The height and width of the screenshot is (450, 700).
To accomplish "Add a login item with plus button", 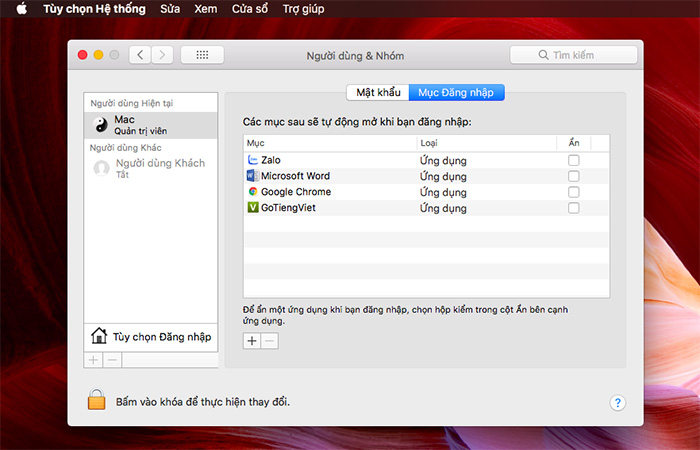I will point(252,341).
